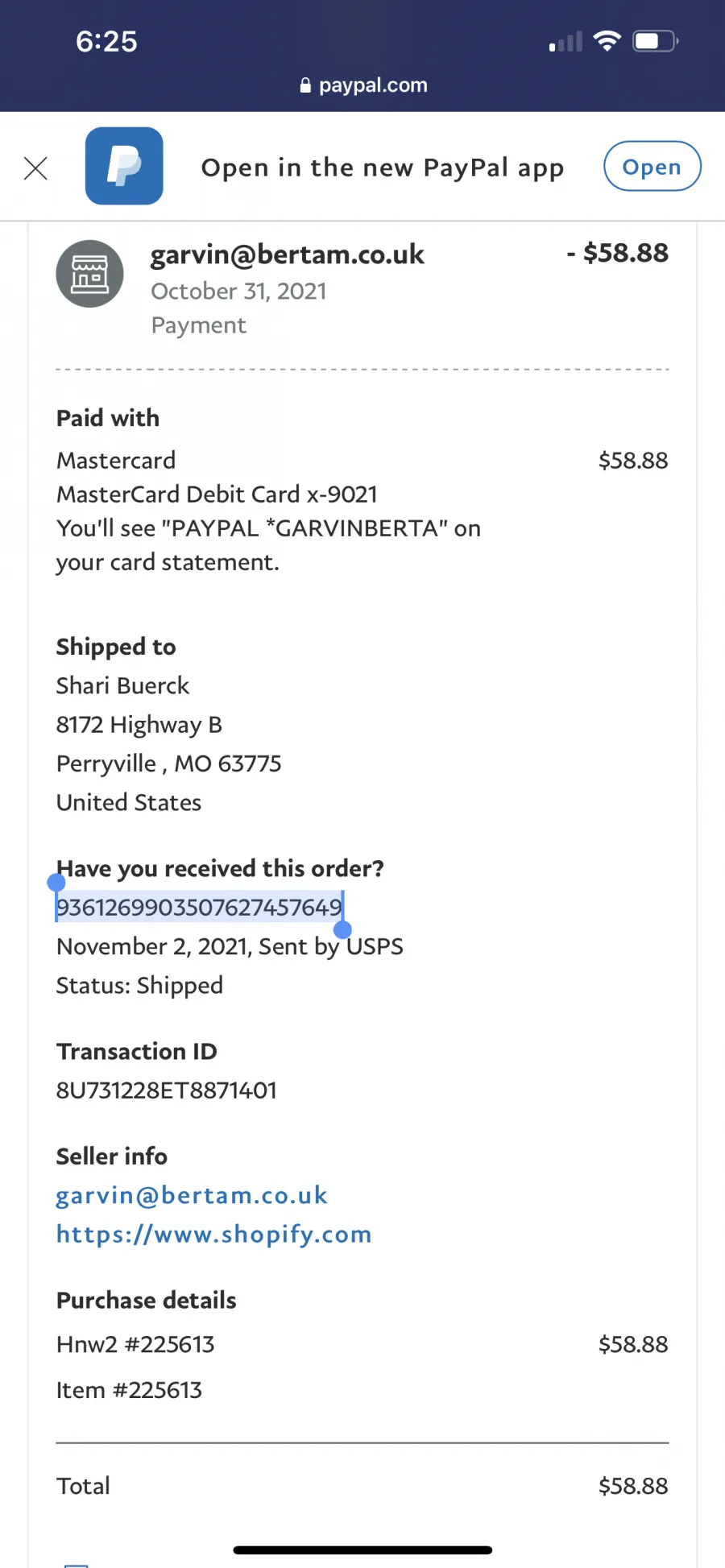The height and width of the screenshot is (1568, 725).
Task: Tap the transaction ID 8U731228ET8871401
Action: tap(167, 1090)
